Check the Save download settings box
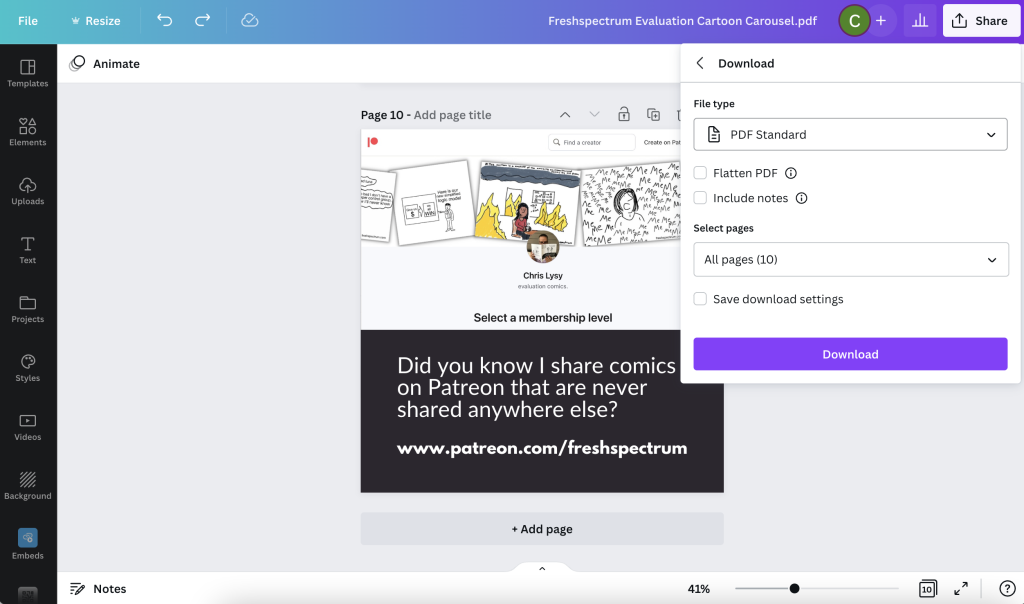Viewport: 1024px width, 604px height. tap(700, 299)
